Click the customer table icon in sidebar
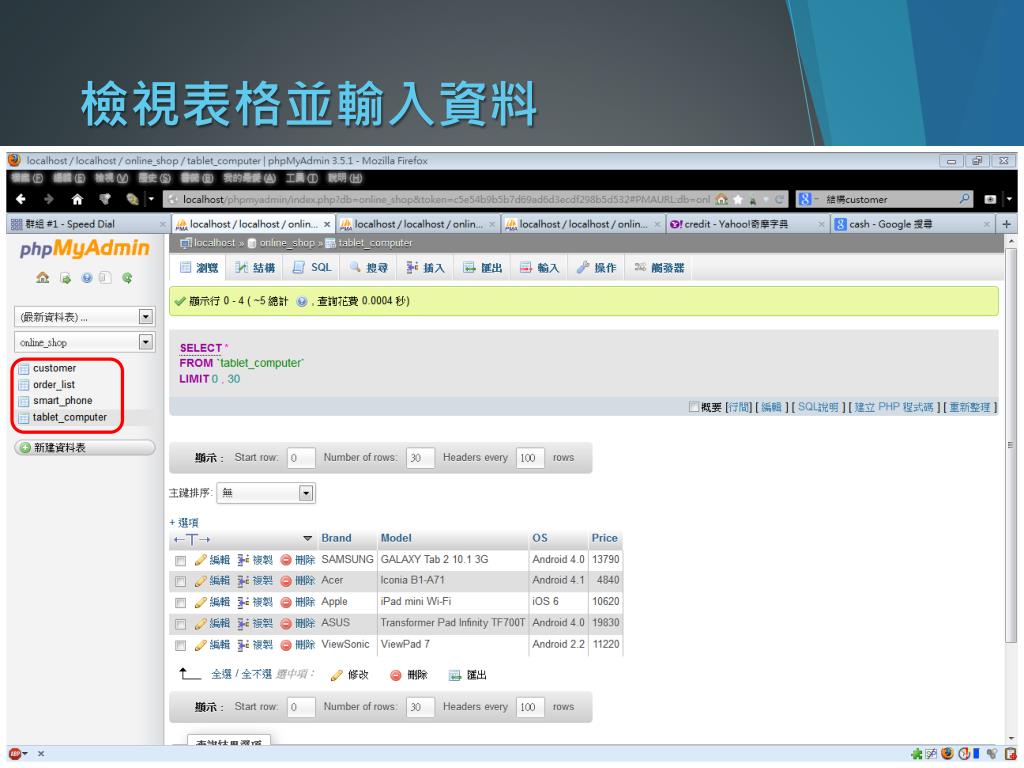The height and width of the screenshot is (768, 1024). (24, 368)
